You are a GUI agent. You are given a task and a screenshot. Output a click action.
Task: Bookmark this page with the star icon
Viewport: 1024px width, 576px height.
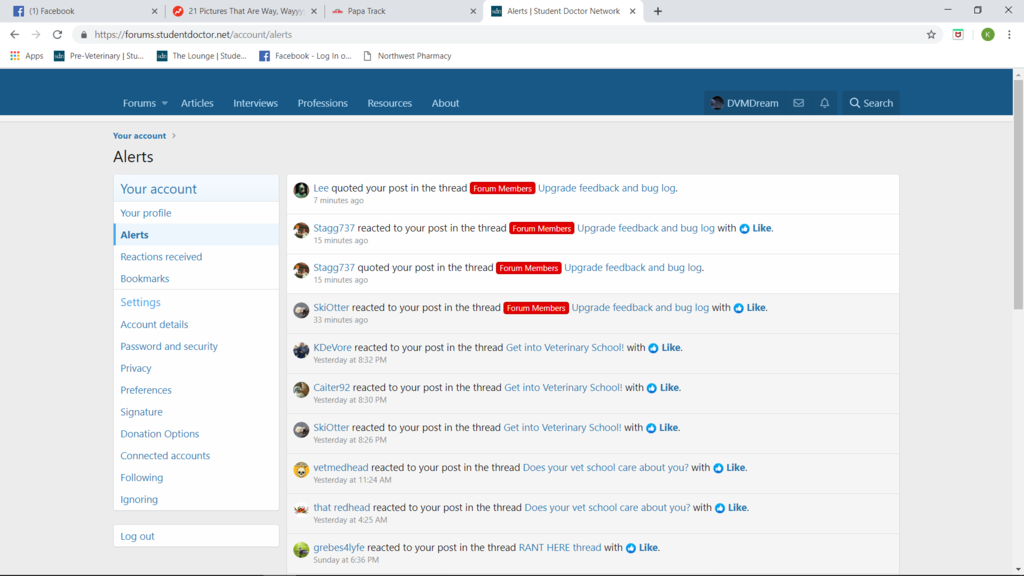pyautogui.click(x=931, y=34)
